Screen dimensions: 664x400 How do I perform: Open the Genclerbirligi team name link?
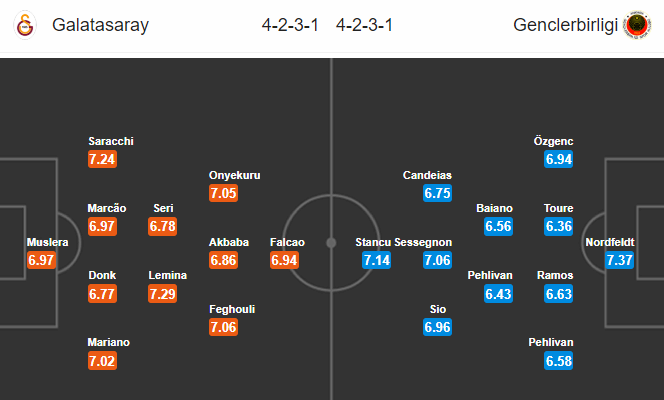click(x=565, y=25)
